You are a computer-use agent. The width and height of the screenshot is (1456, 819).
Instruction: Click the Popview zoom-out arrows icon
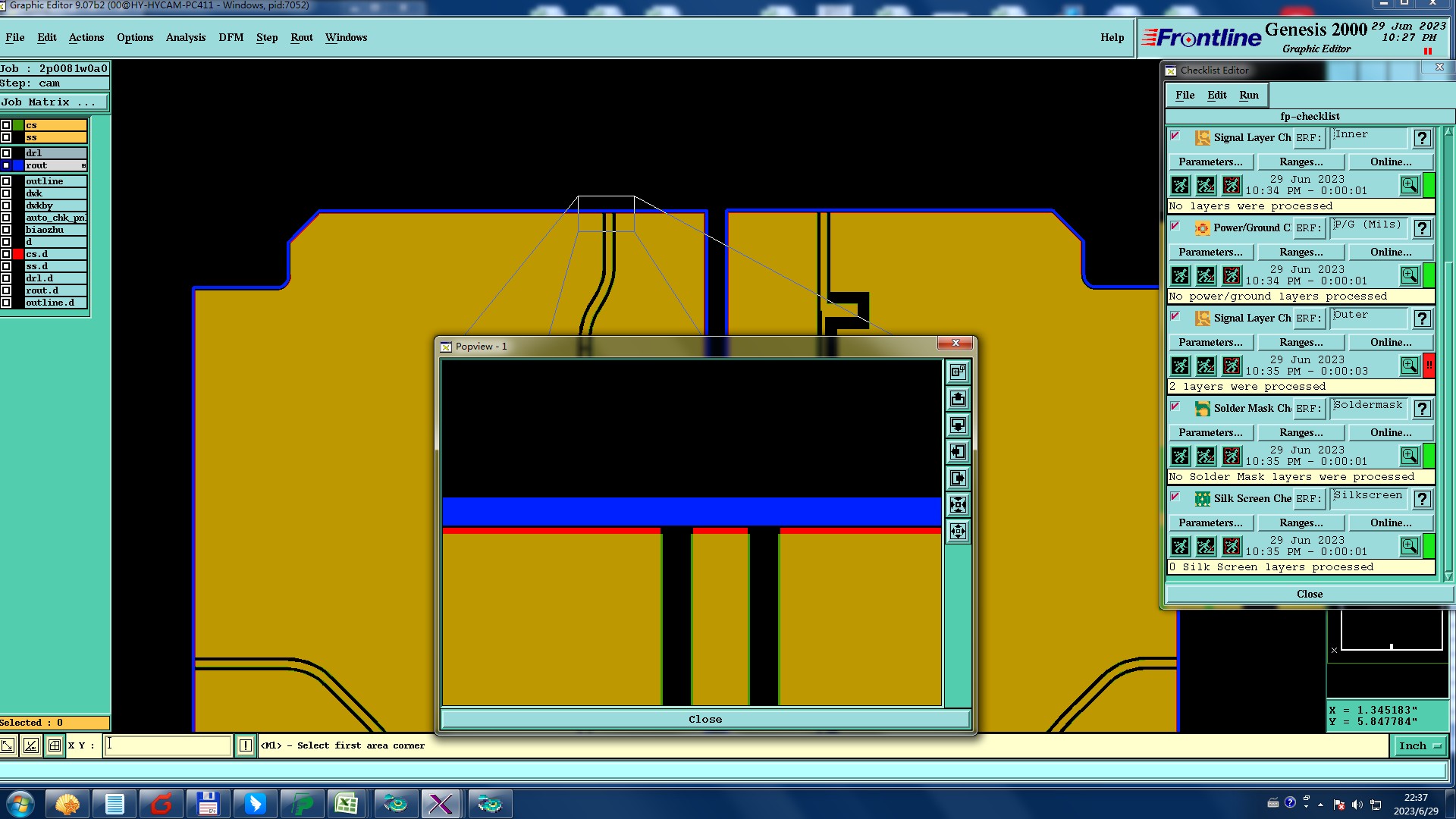point(959,532)
